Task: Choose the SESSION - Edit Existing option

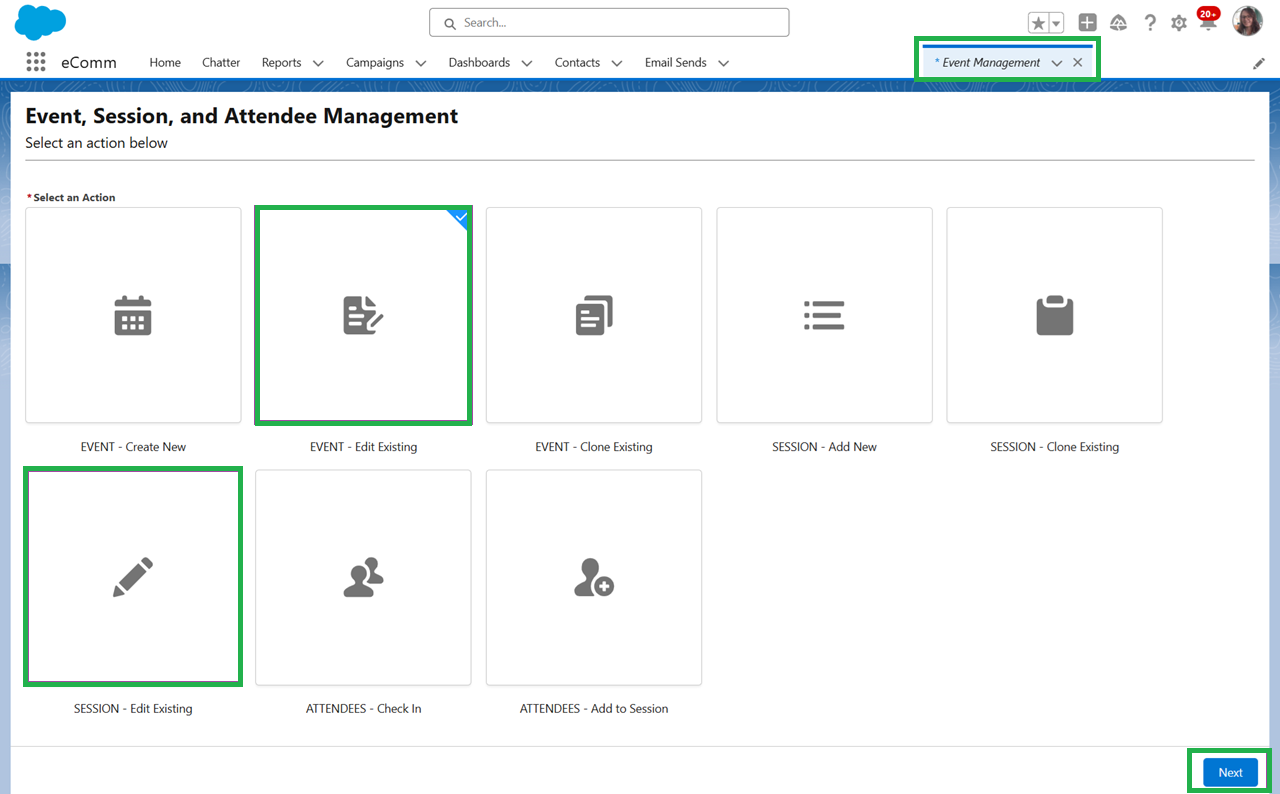Action: point(133,577)
